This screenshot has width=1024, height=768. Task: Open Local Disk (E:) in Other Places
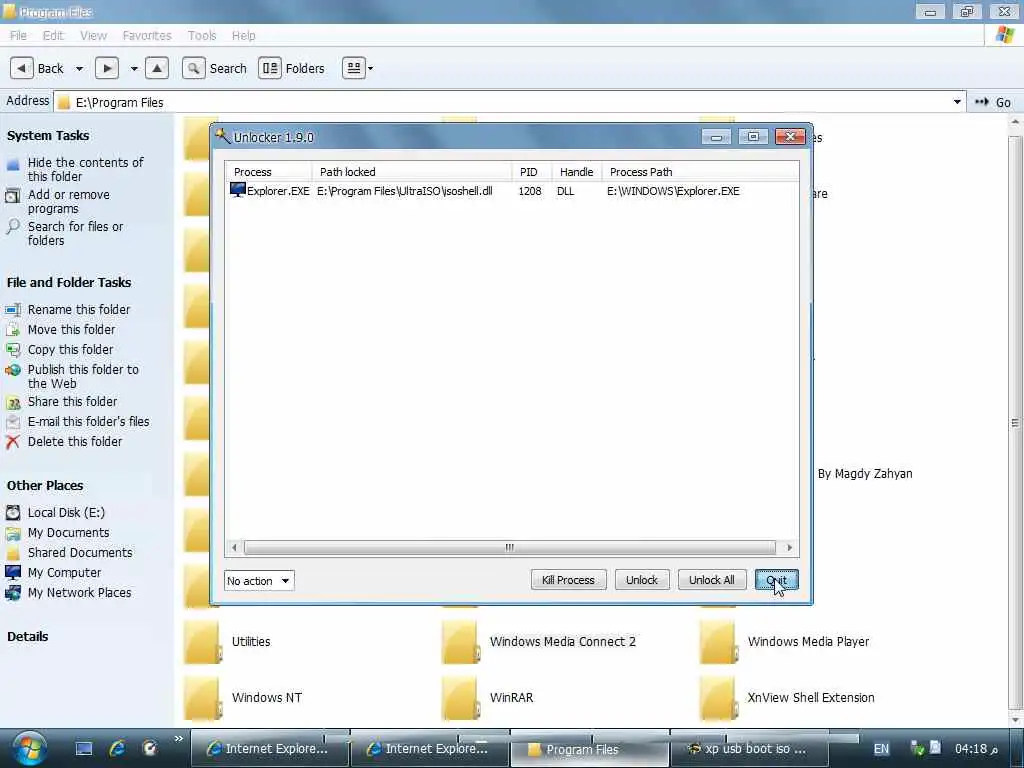(x=66, y=513)
